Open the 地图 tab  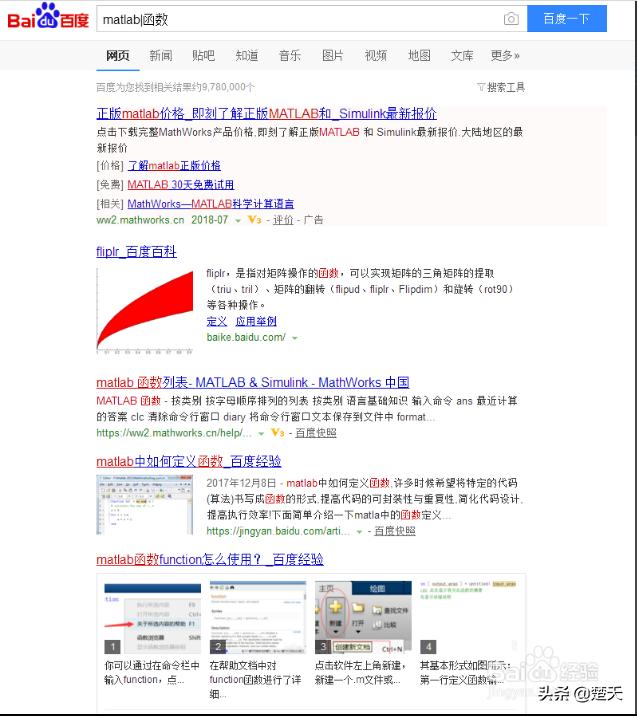coord(419,56)
